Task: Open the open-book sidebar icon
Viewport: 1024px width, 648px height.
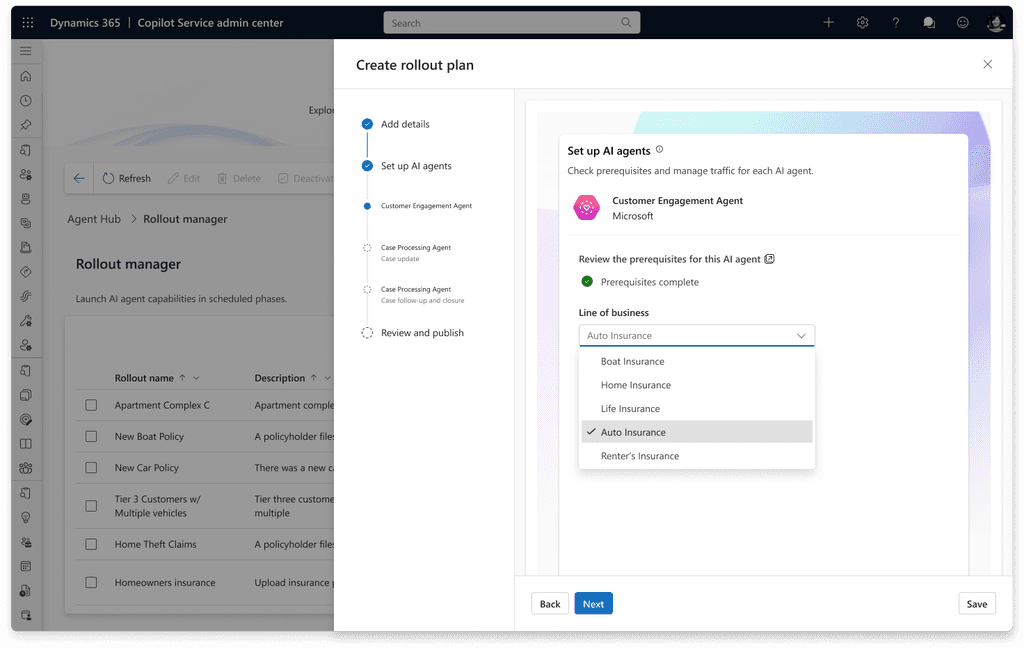Action: point(26,444)
